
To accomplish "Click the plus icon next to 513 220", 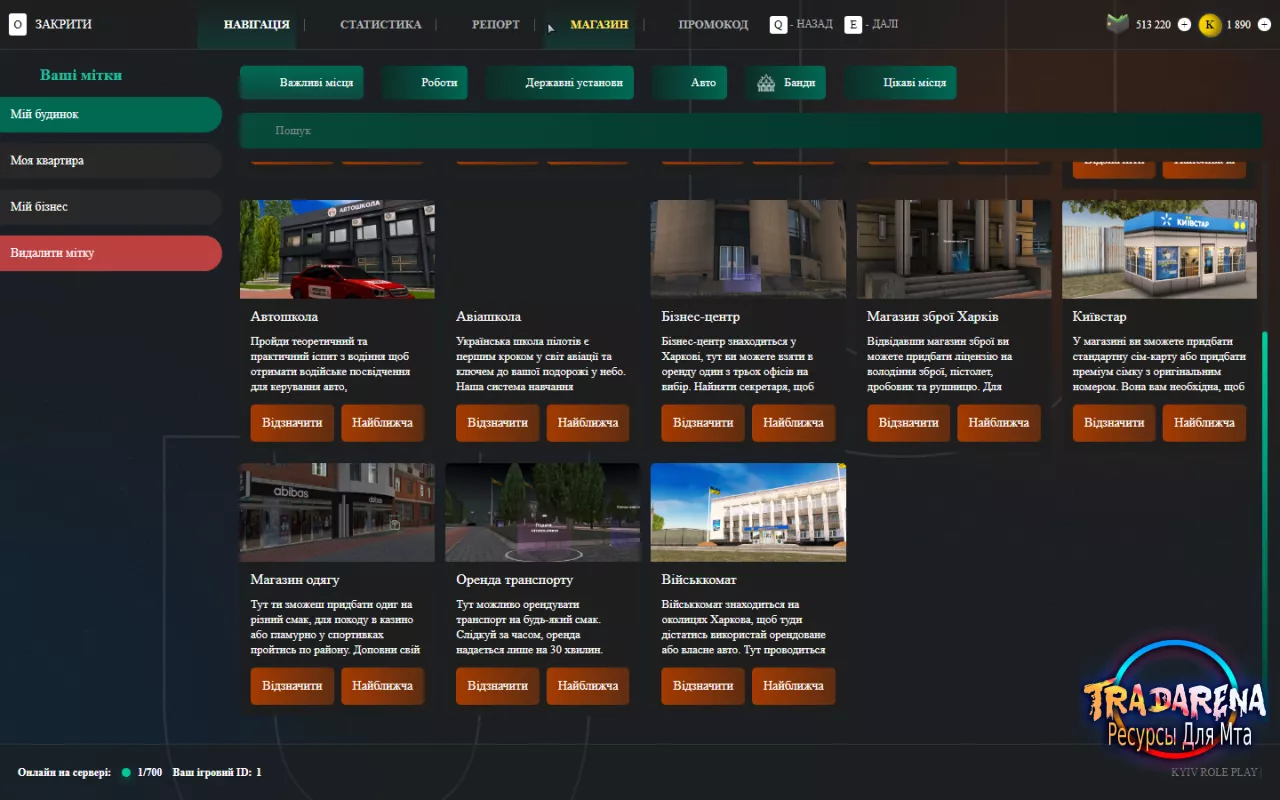I will (x=1185, y=25).
